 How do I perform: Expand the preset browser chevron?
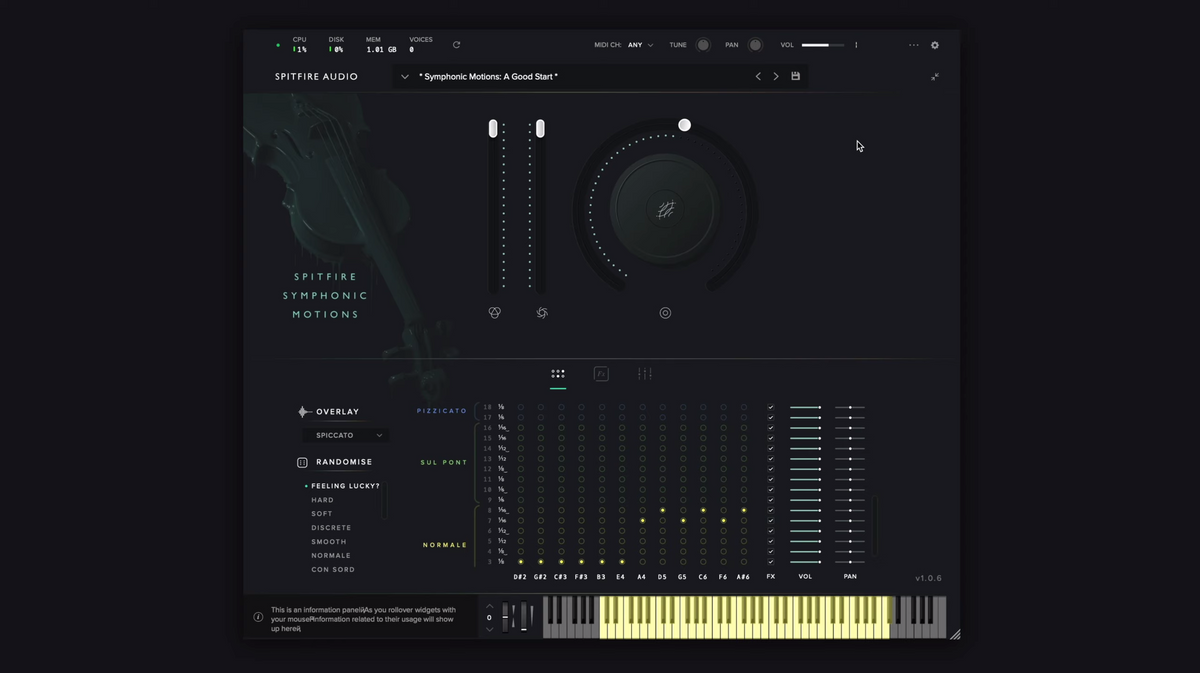click(405, 76)
